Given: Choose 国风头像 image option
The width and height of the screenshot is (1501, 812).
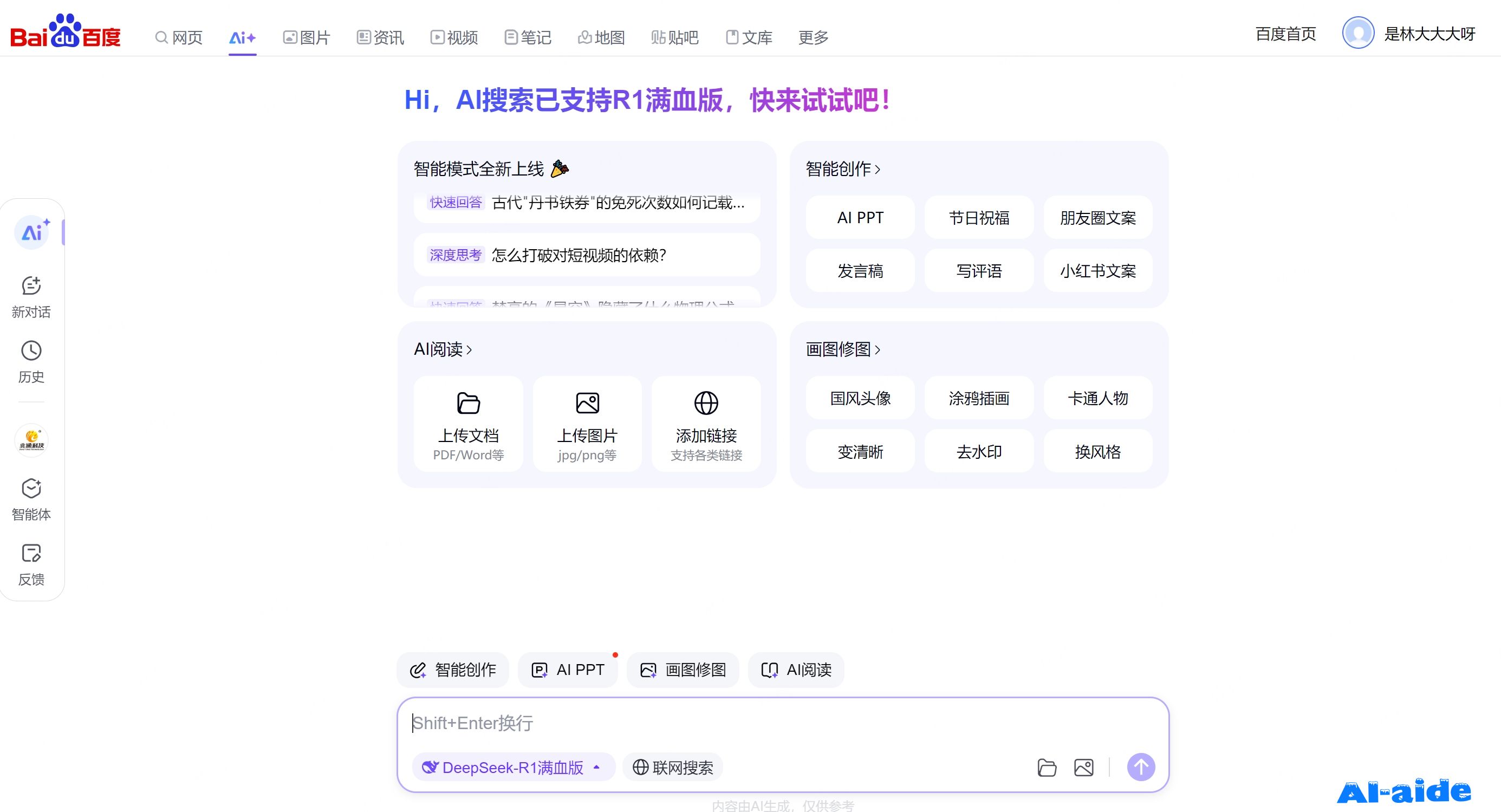Looking at the screenshot, I should click(860, 398).
